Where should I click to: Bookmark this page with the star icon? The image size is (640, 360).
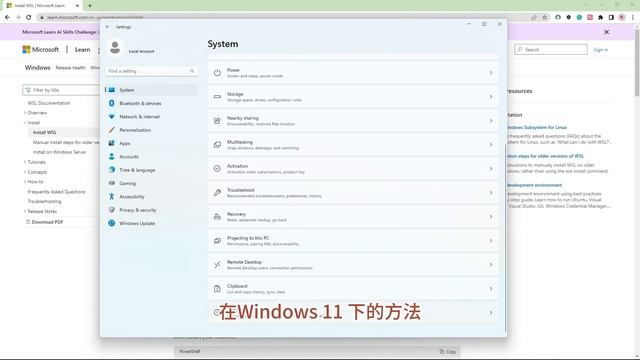tap(544, 18)
